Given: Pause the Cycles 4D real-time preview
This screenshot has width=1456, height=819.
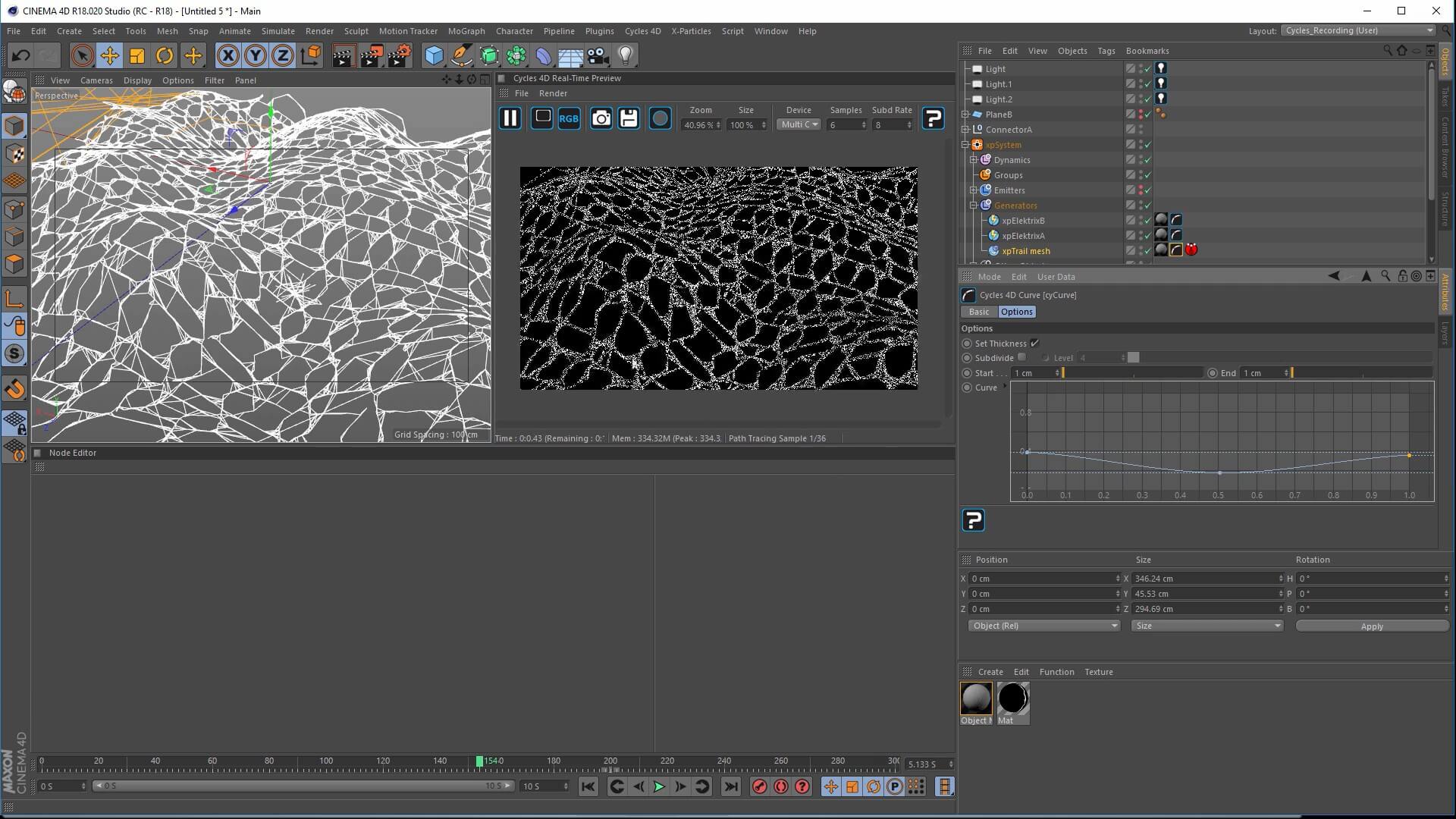Looking at the screenshot, I should pyautogui.click(x=510, y=118).
